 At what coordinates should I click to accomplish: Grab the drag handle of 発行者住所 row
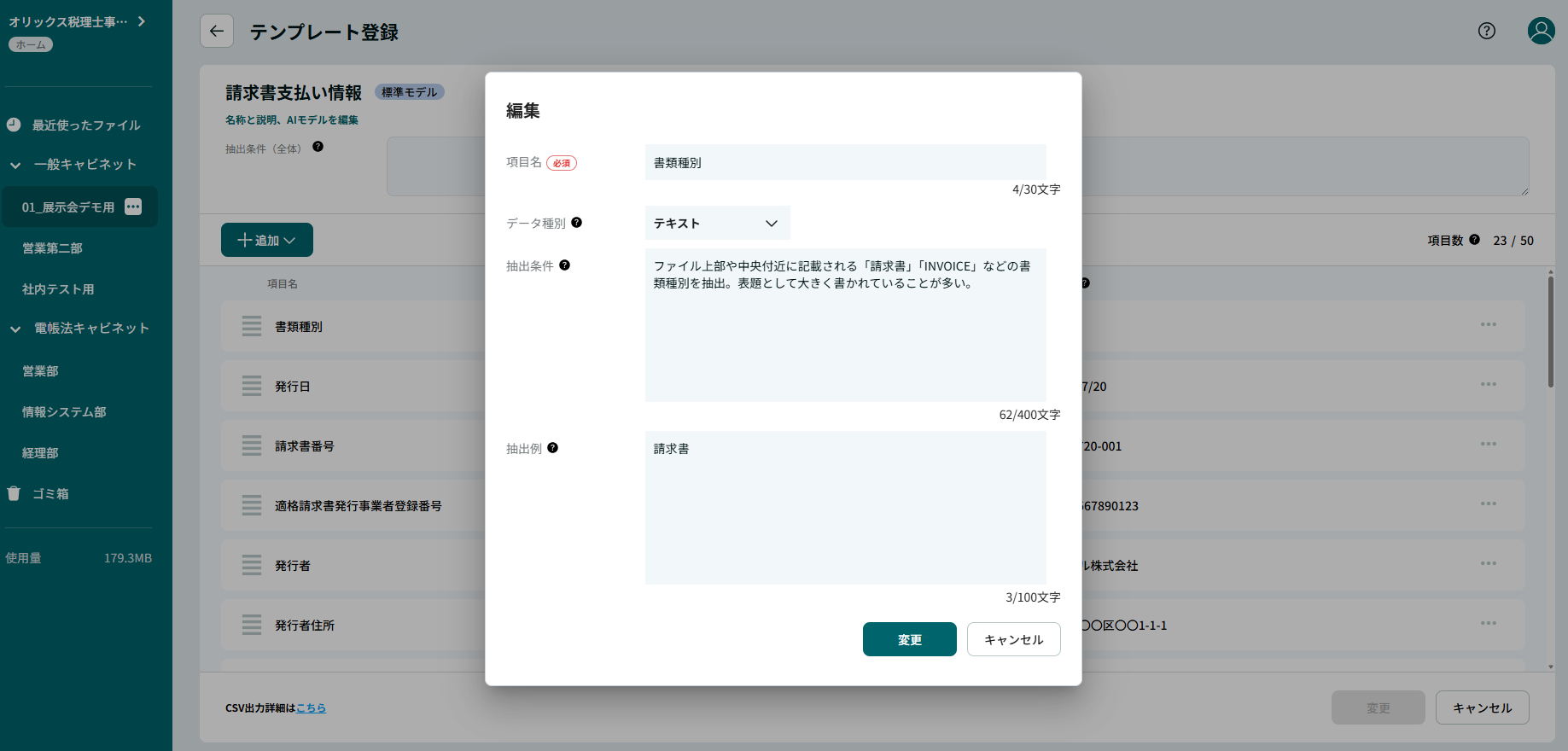(x=252, y=625)
